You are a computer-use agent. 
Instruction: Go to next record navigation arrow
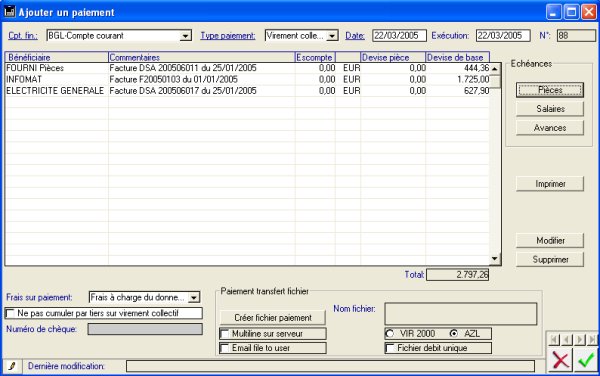580,339
